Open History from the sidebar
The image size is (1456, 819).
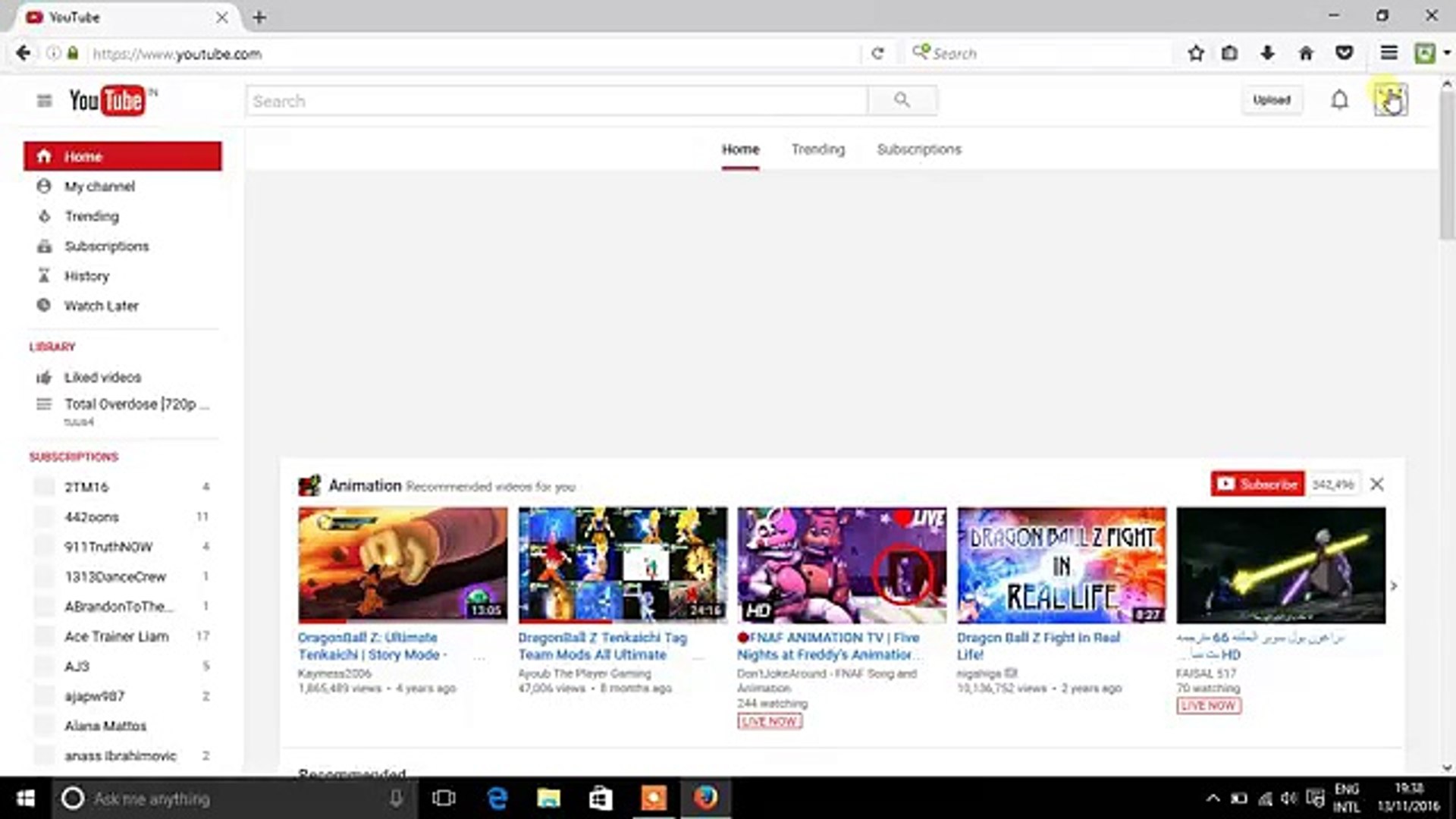(86, 276)
